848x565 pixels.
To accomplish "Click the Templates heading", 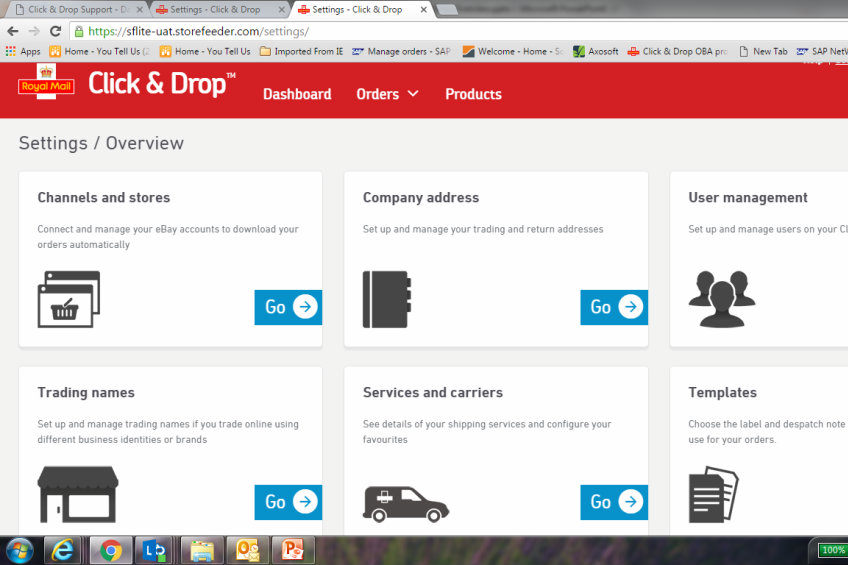I will (x=723, y=393).
